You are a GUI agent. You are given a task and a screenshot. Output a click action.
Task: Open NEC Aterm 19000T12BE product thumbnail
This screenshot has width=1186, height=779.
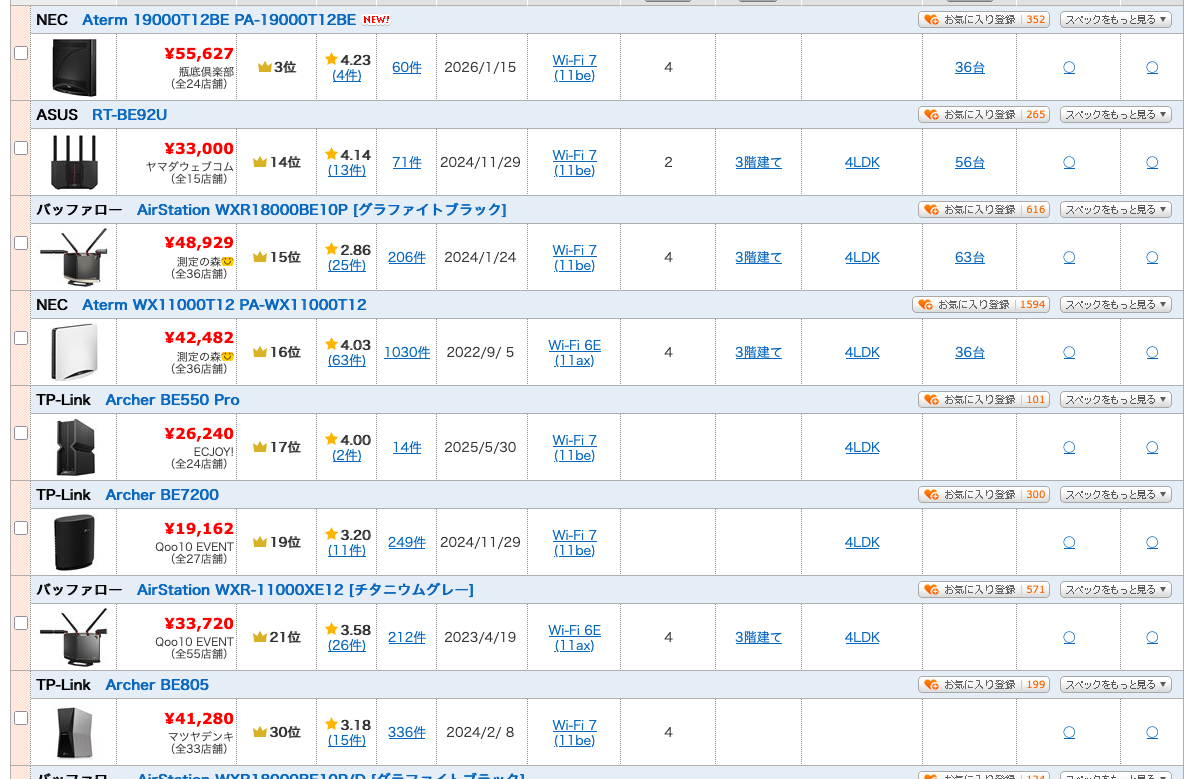(x=74, y=67)
